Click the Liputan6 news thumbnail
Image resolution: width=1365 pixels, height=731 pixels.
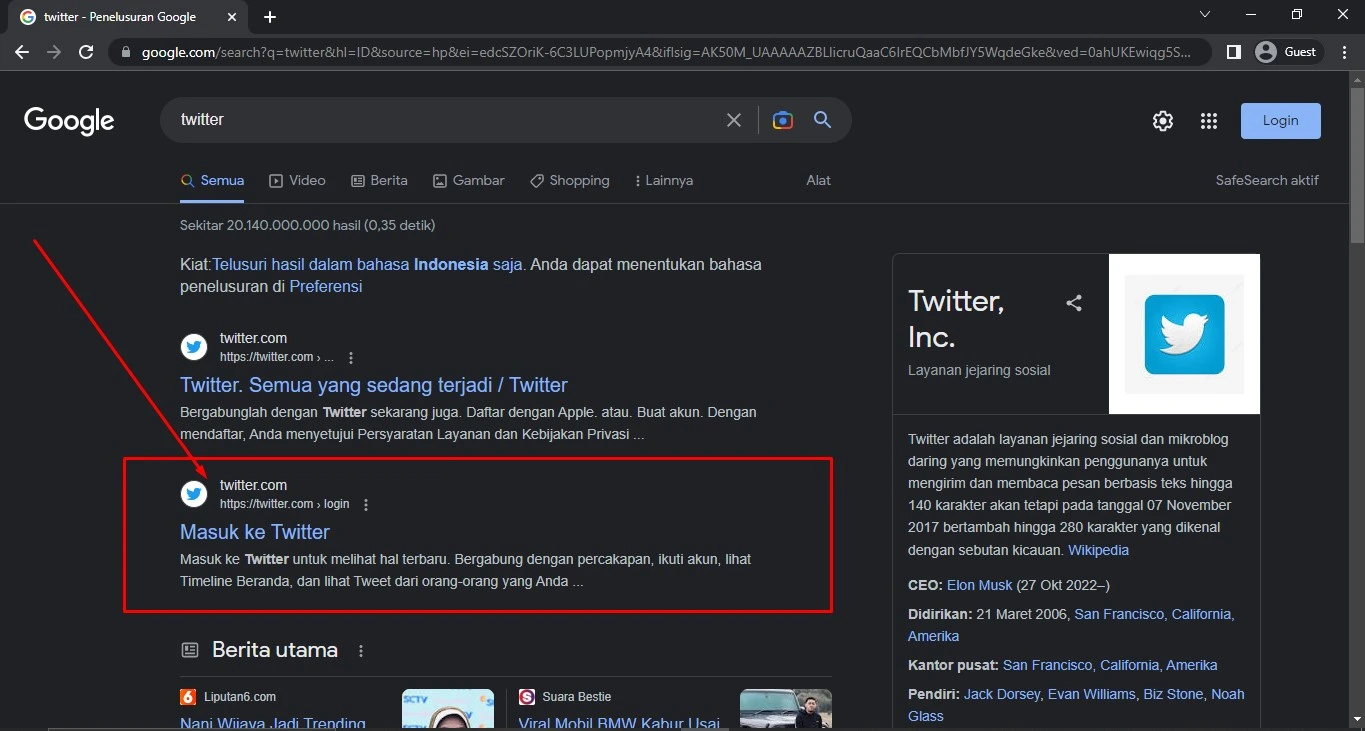448,709
